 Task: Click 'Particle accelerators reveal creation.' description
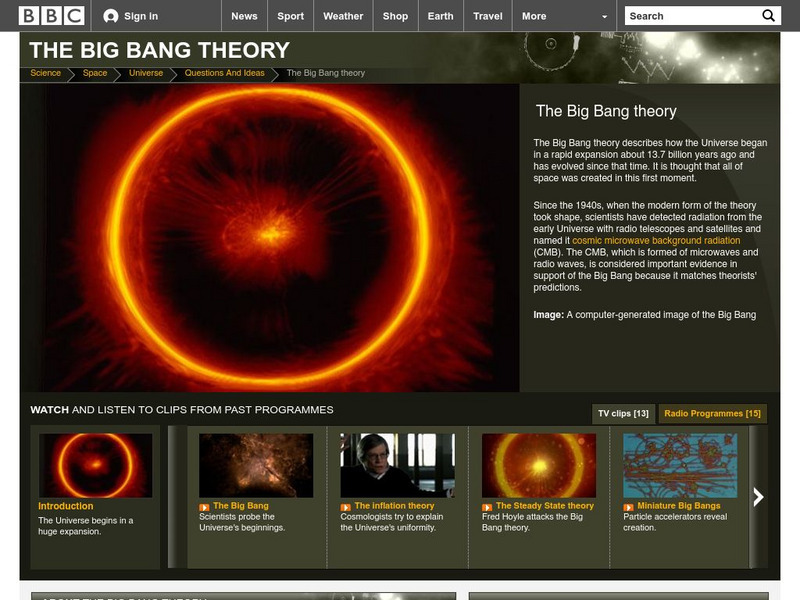click(675, 522)
